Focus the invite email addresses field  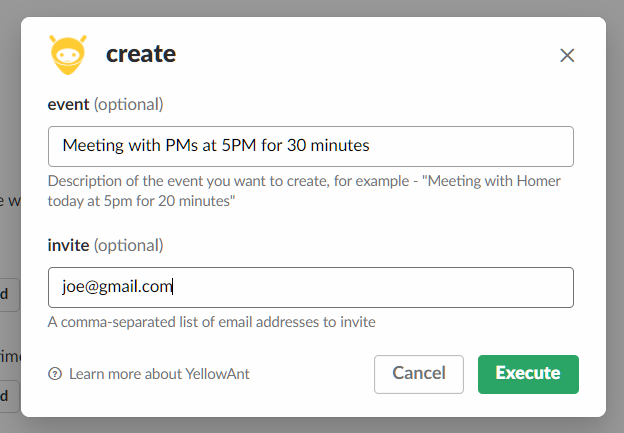[x=310, y=287]
